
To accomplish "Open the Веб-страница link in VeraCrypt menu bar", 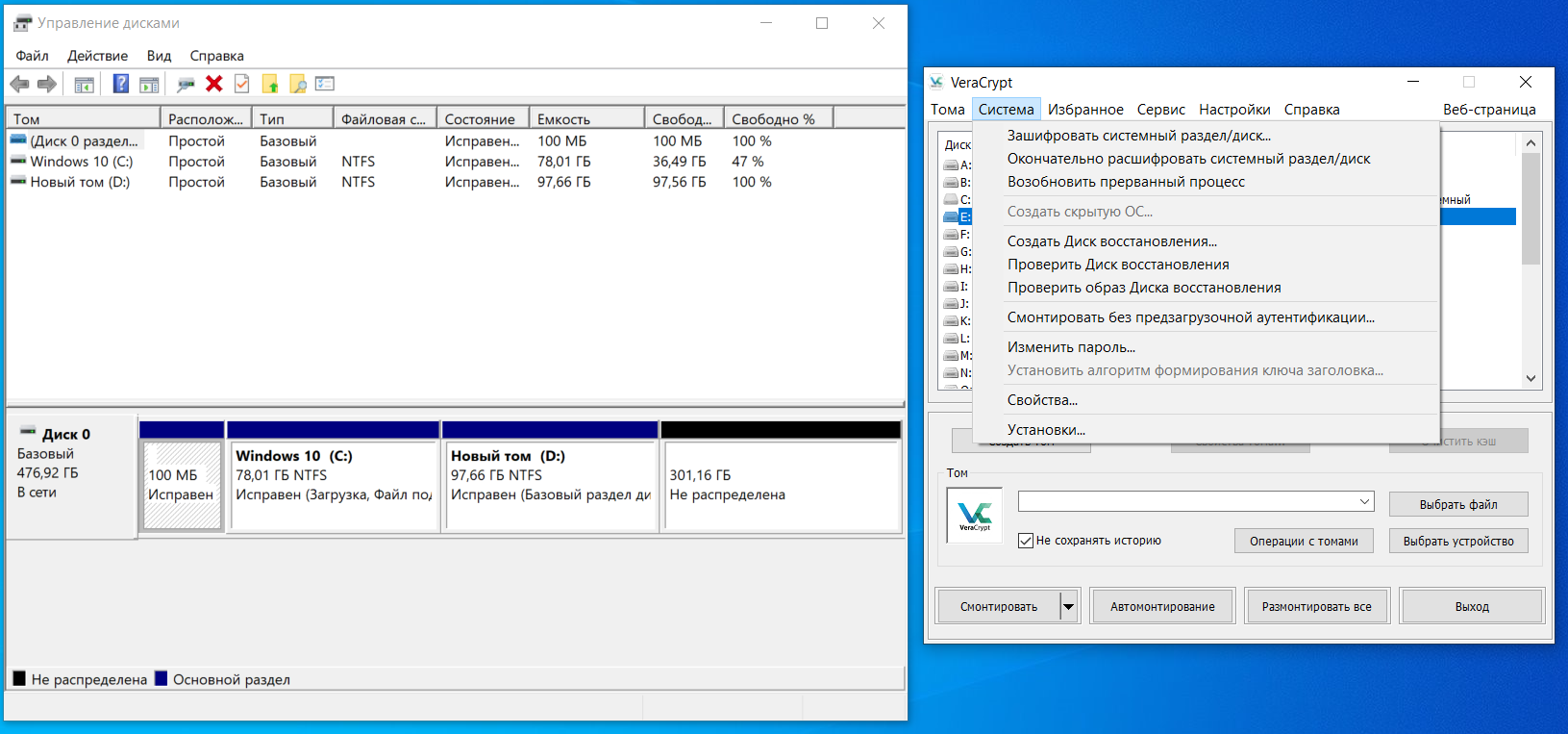I will tap(1489, 110).
